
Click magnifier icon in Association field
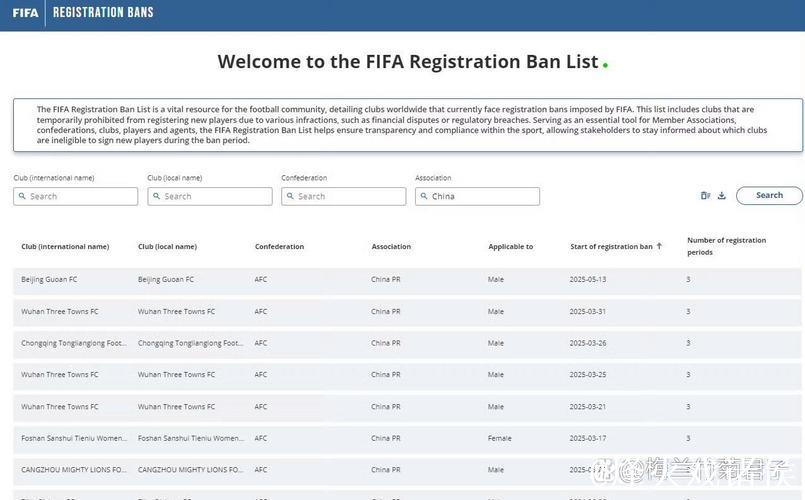(424, 197)
